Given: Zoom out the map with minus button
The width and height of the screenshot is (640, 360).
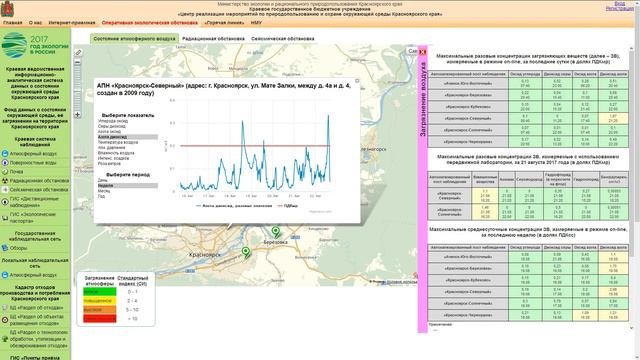Looking at the screenshot, I should click(x=78, y=62).
